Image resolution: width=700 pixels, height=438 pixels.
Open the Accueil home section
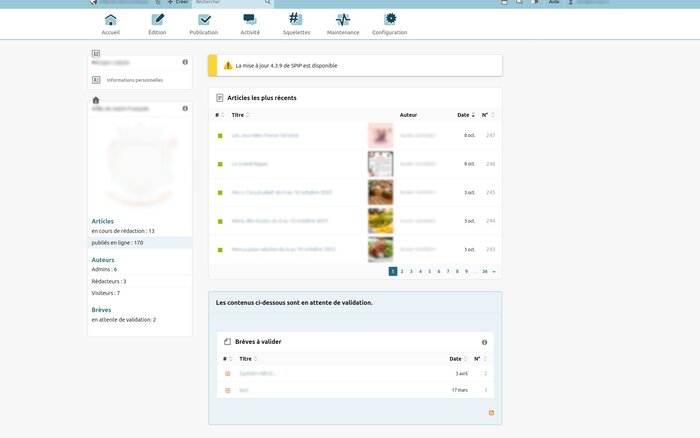110,24
